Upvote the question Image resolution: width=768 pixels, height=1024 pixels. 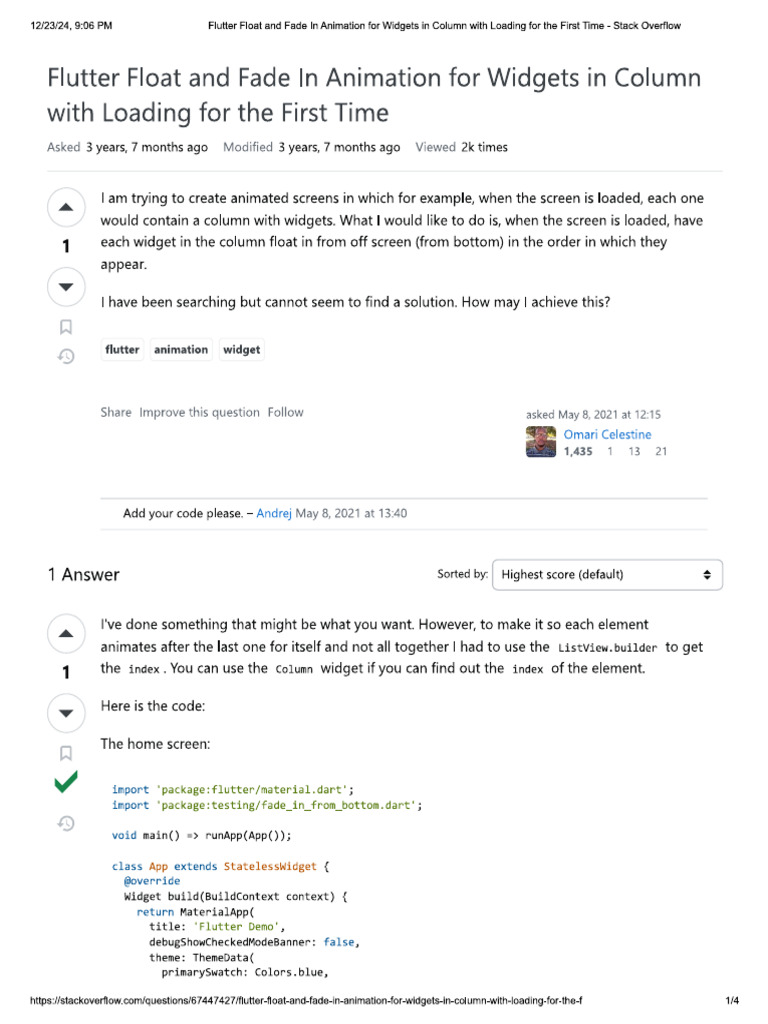pyautogui.click(x=66, y=207)
